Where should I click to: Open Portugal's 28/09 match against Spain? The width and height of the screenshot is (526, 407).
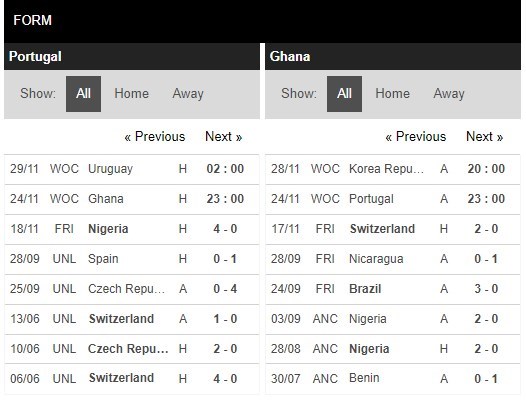(132, 259)
